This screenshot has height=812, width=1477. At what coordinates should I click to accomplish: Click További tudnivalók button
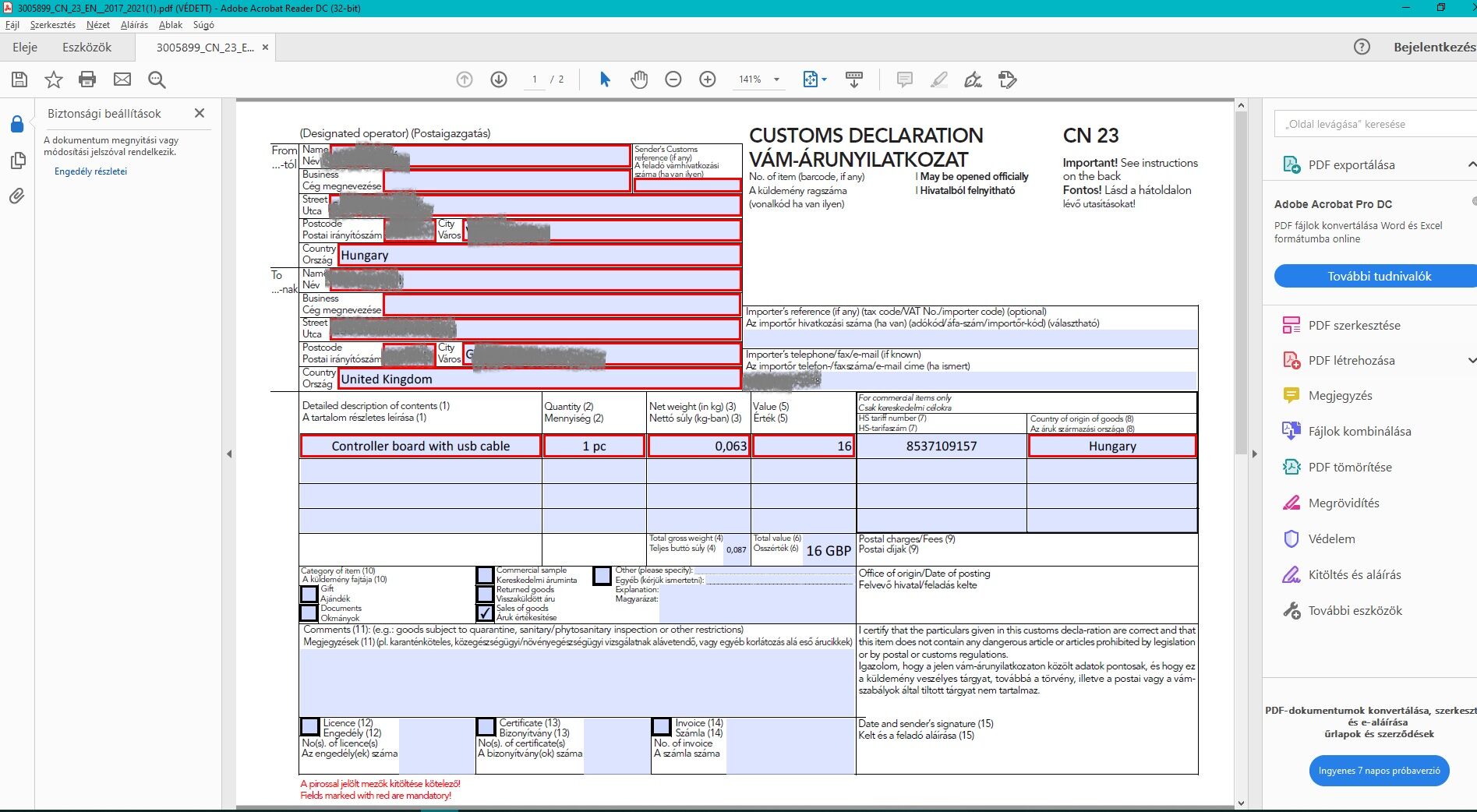point(1376,276)
